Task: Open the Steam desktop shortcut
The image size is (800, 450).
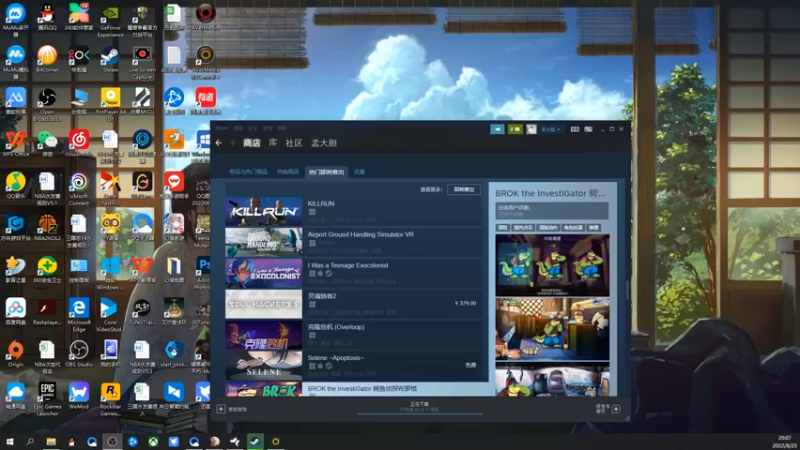Action: click(x=110, y=60)
